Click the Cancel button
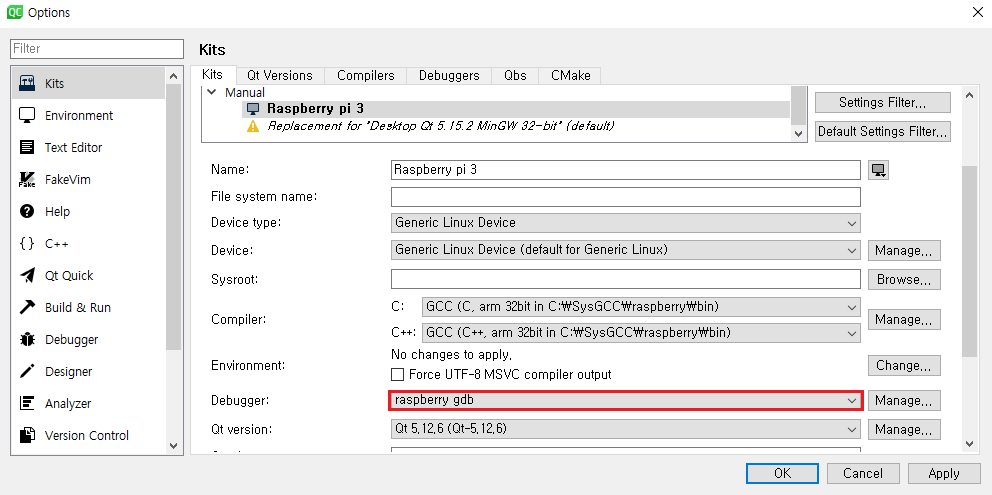992x495 pixels. click(863, 473)
